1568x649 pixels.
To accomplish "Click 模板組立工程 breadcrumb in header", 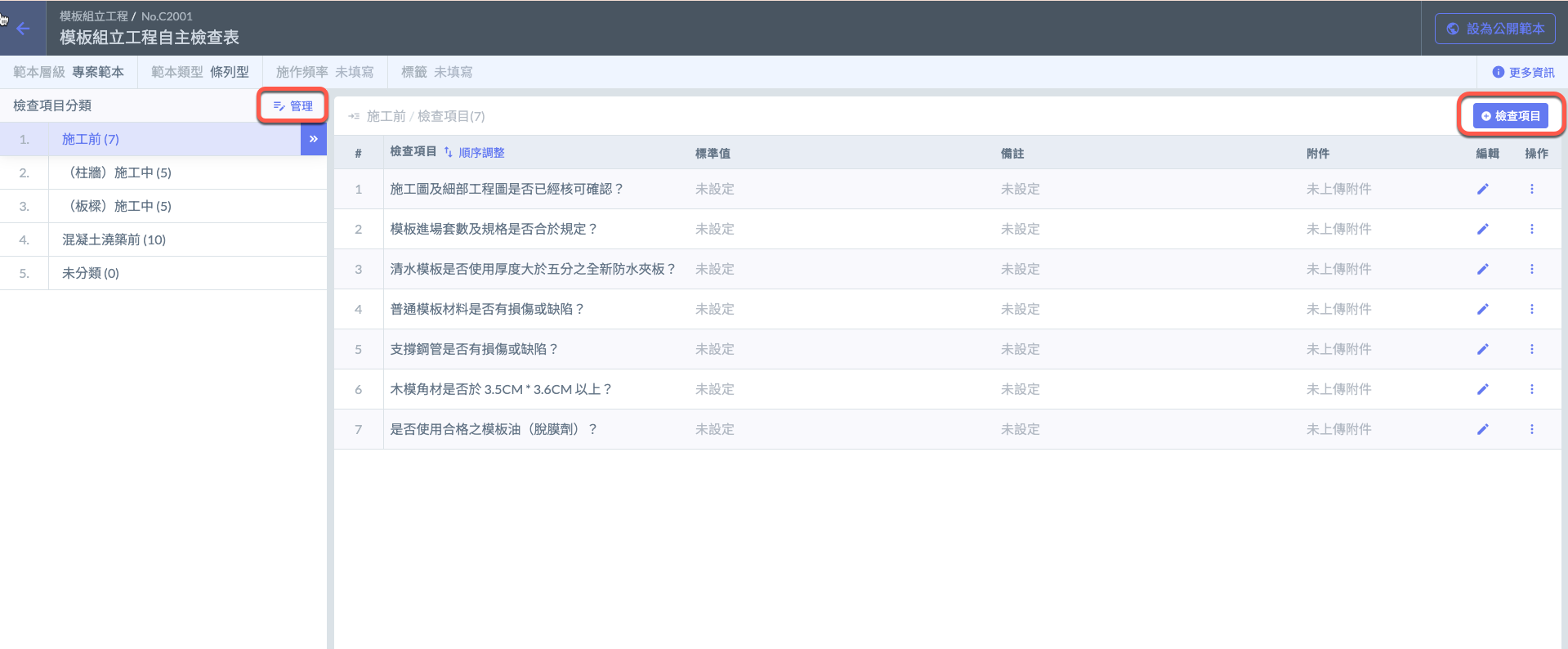I will pos(93,16).
